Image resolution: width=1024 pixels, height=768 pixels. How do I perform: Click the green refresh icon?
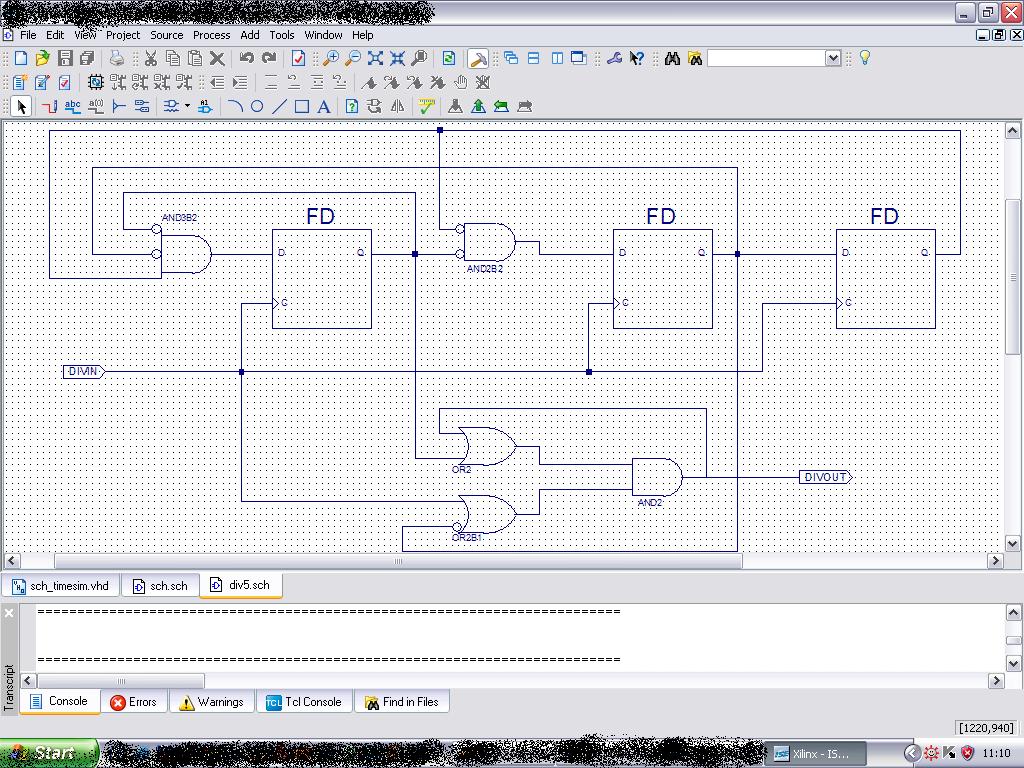pos(449,58)
